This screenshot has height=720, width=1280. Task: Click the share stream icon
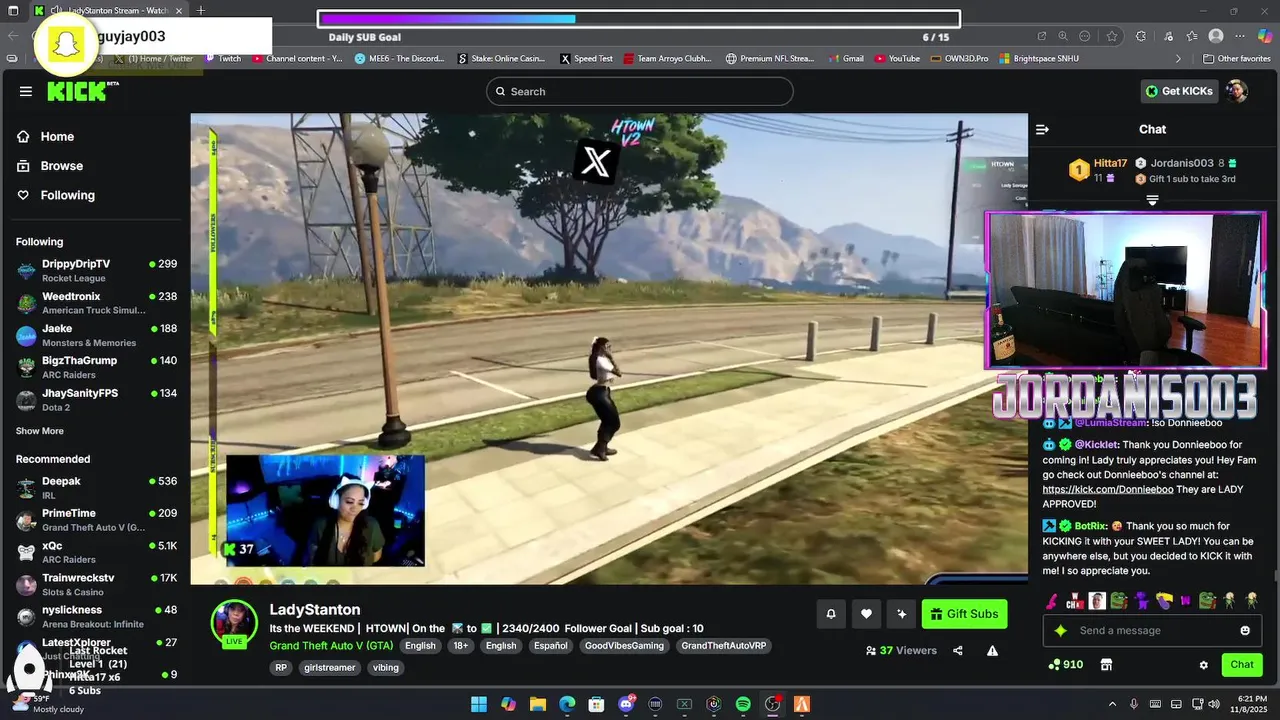point(958,651)
